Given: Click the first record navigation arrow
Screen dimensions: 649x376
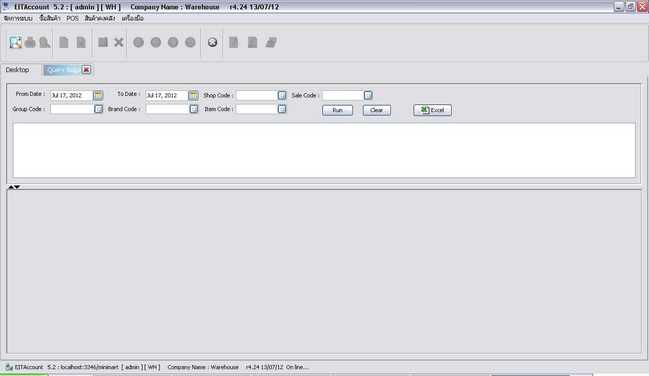Looking at the screenshot, I should click(139, 42).
